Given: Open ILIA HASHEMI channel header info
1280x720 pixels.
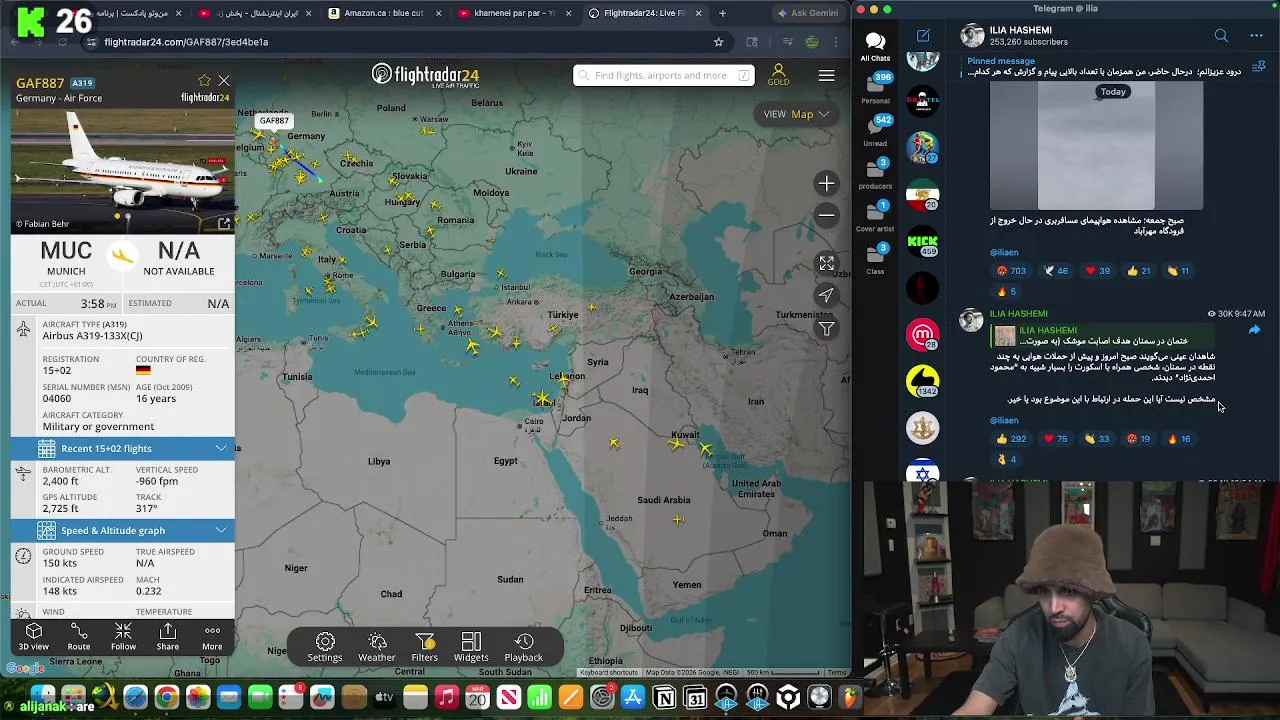Looking at the screenshot, I should (x=1029, y=36).
